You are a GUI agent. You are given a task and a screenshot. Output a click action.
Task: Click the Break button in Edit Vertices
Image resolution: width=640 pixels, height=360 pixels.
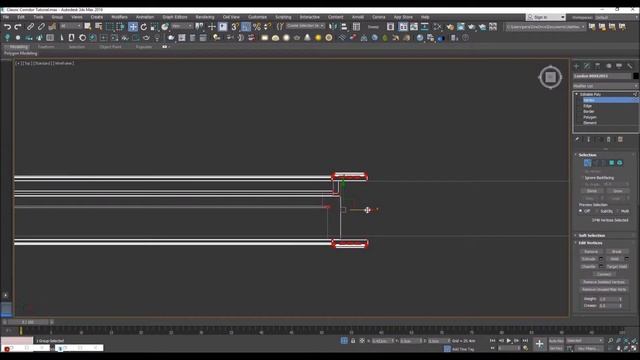616,251
